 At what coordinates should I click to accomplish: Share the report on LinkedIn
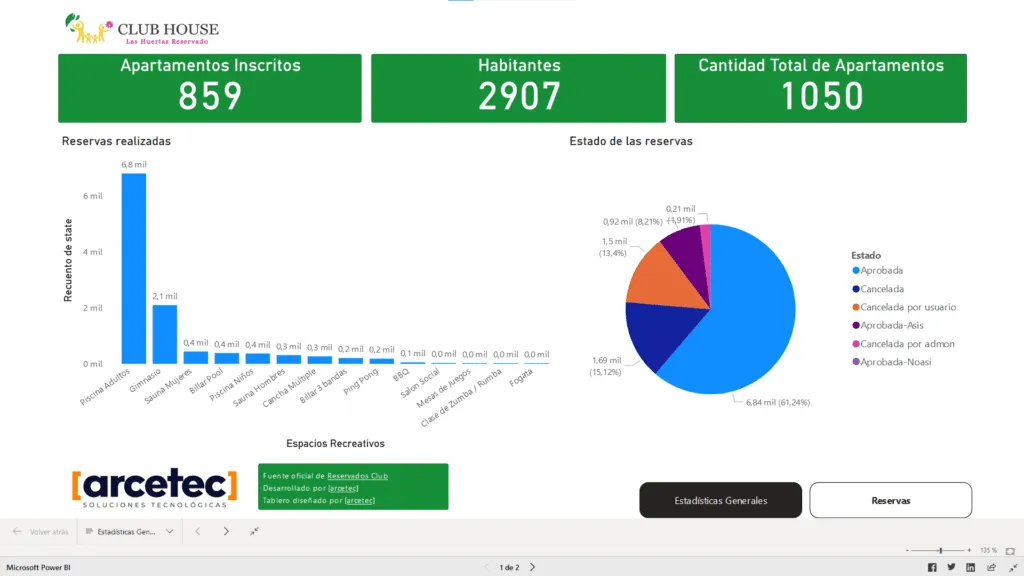971,567
